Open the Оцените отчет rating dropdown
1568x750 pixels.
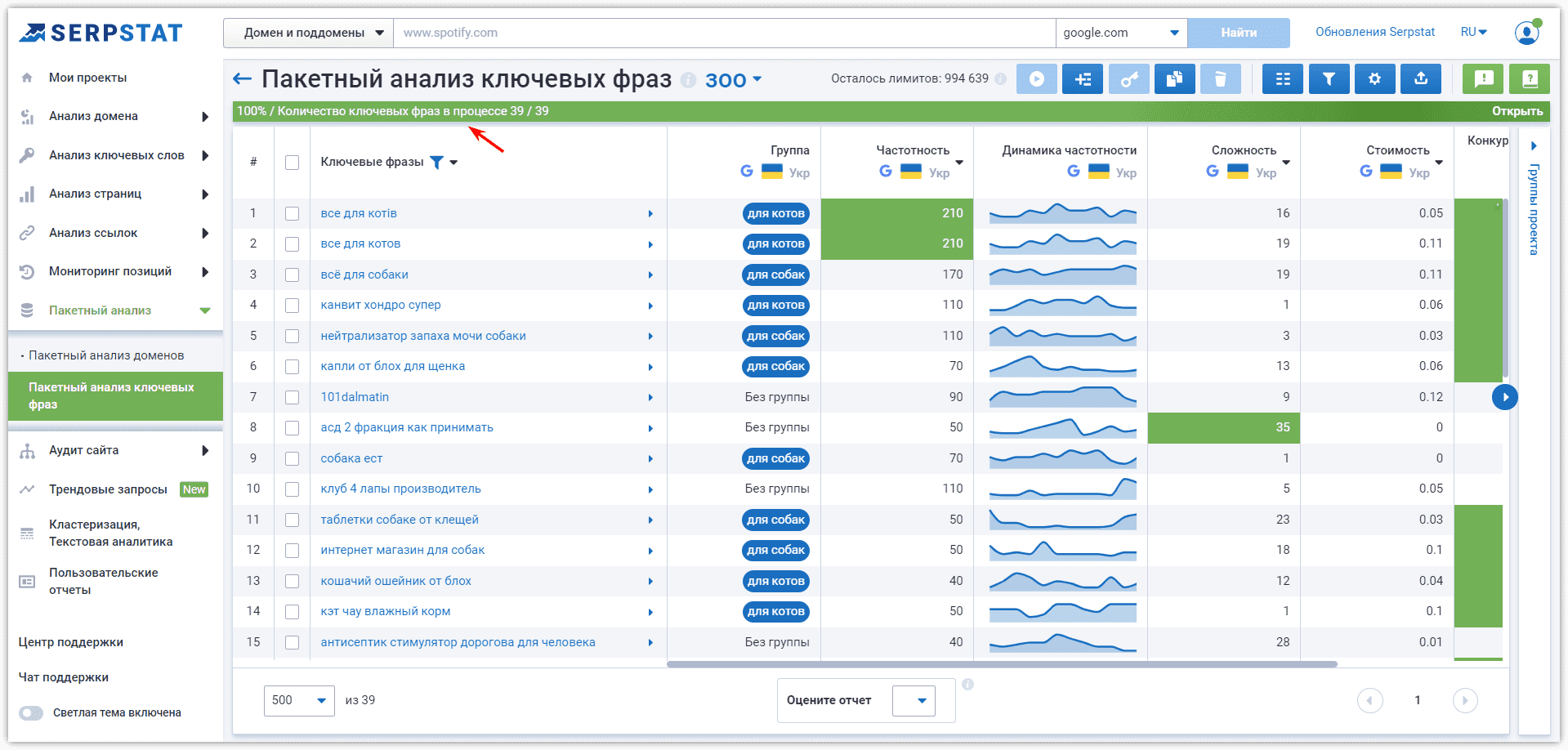(x=914, y=700)
